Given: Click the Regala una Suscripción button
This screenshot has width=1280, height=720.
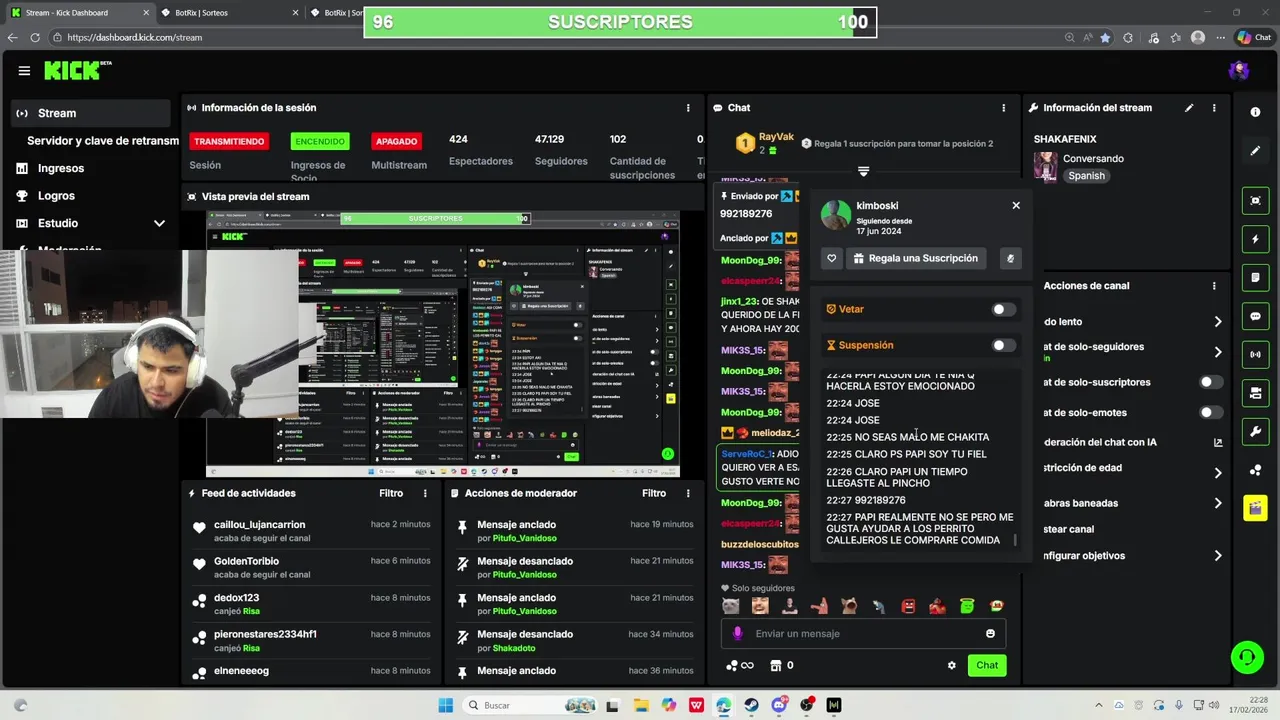Looking at the screenshot, I should (x=917, y=258).
